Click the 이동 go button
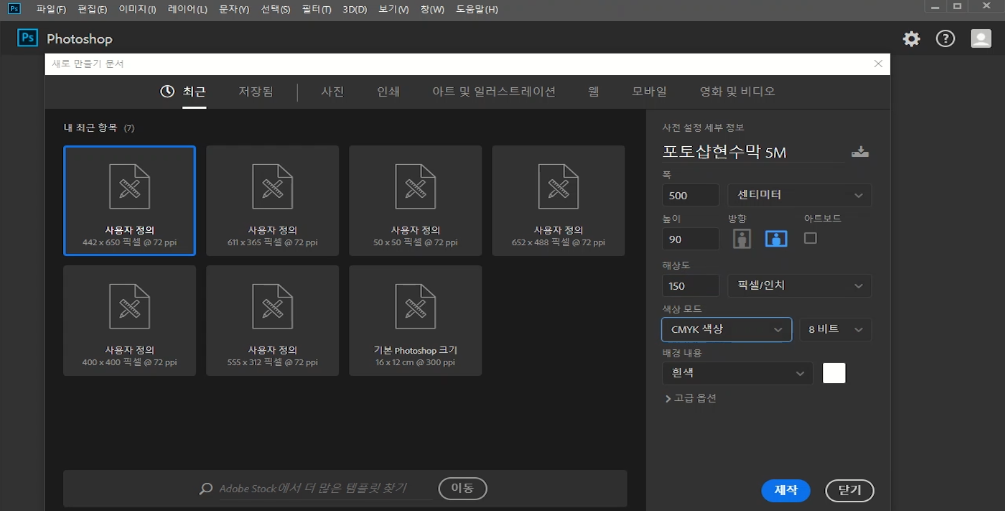Image resolution: width=1005 pixels, height=511 pixels. click(x=462, y=489)
